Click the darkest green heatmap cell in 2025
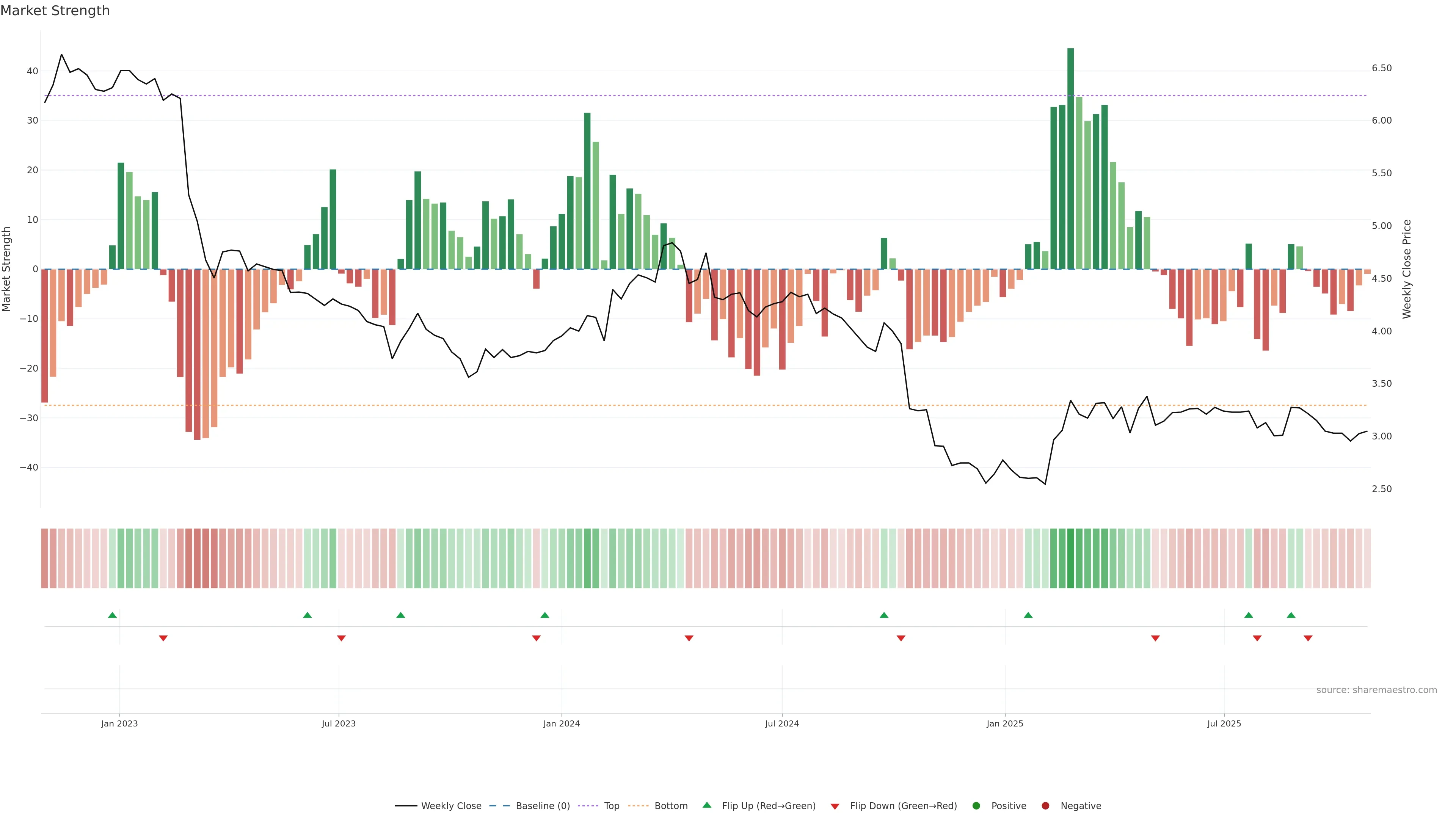 [x=1070, y=559]
